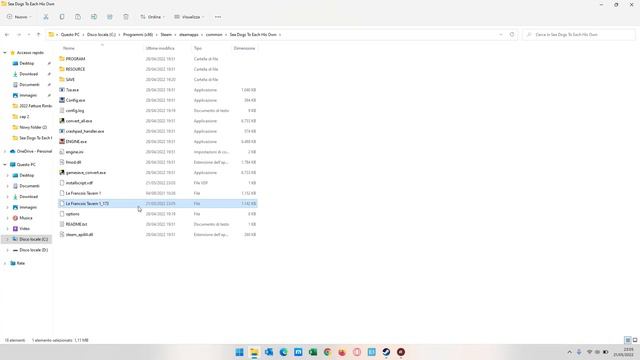640x360 pixels.
Task: Collapse the Accesso rapido tree node
Action: pyautogui.click(x=5, y=53)
